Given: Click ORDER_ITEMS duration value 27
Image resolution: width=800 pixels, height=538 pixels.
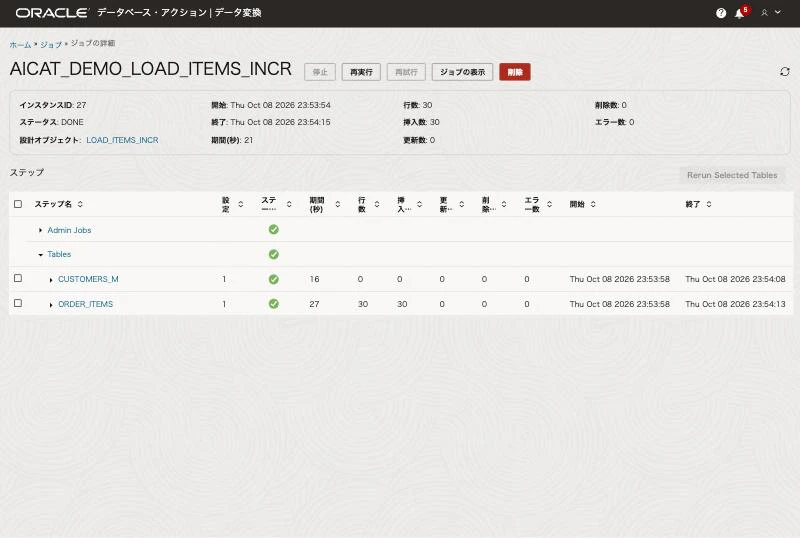Looking at the screenshot, I should pyautogui.click(x=314, y=304).
